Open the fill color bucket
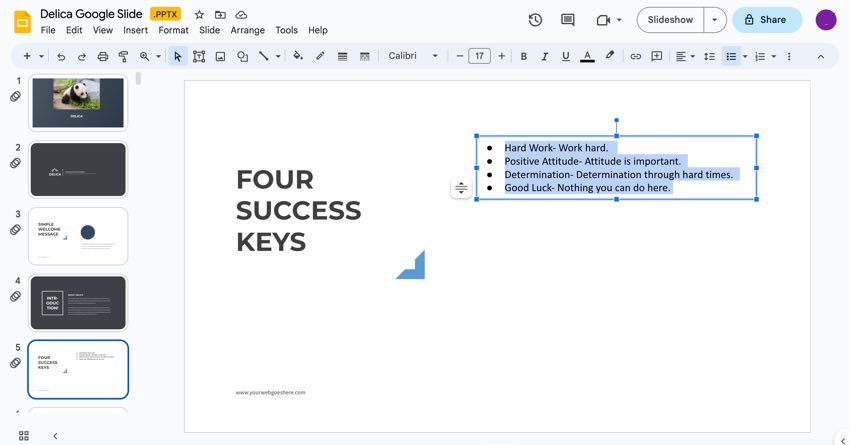Image resolution: width=850 pixels, height=445 pixels. (298, 56)
